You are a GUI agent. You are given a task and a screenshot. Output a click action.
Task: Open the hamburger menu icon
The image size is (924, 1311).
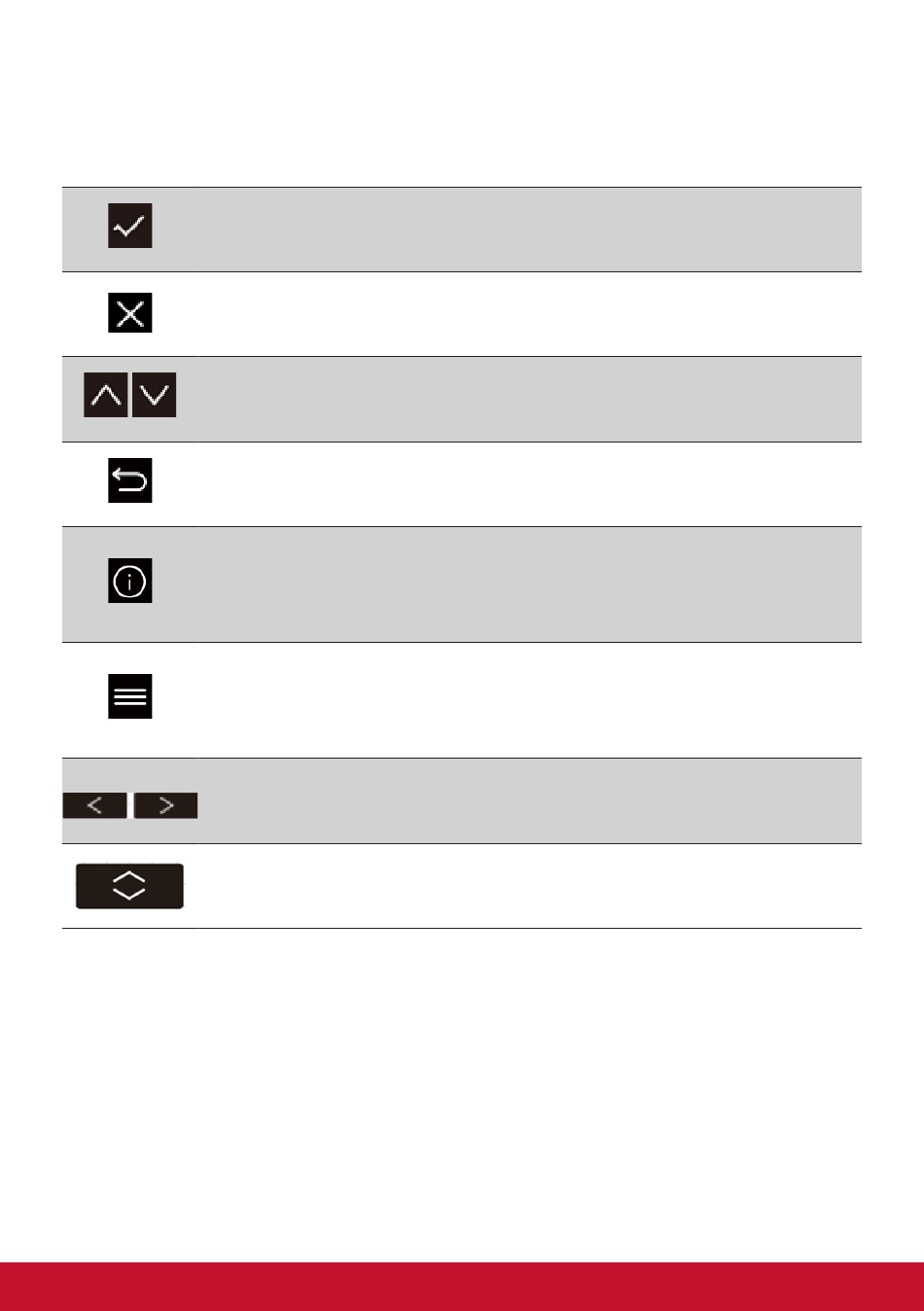point(129,696)
